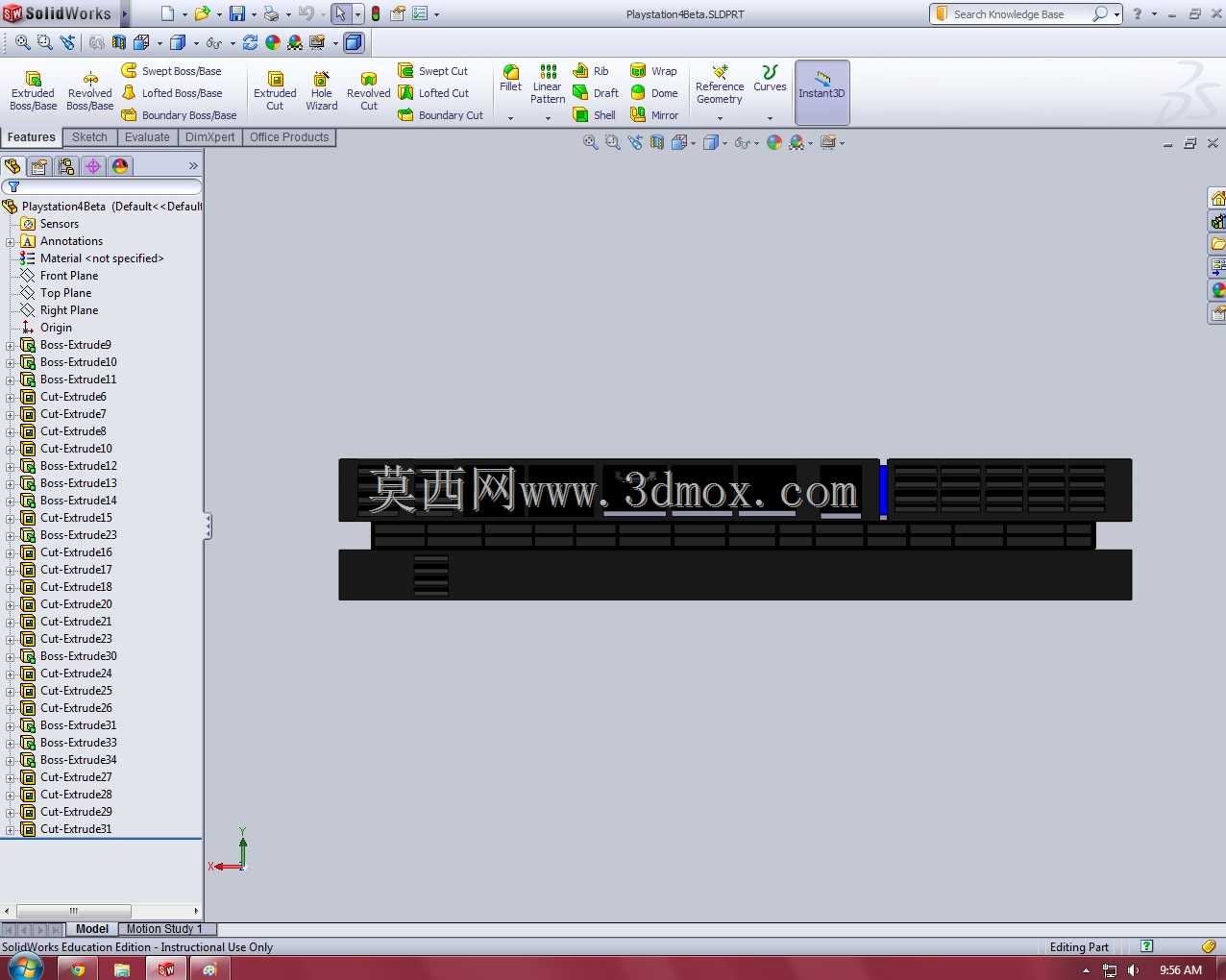Toggle the Instant3D button

tap(821, 92)
